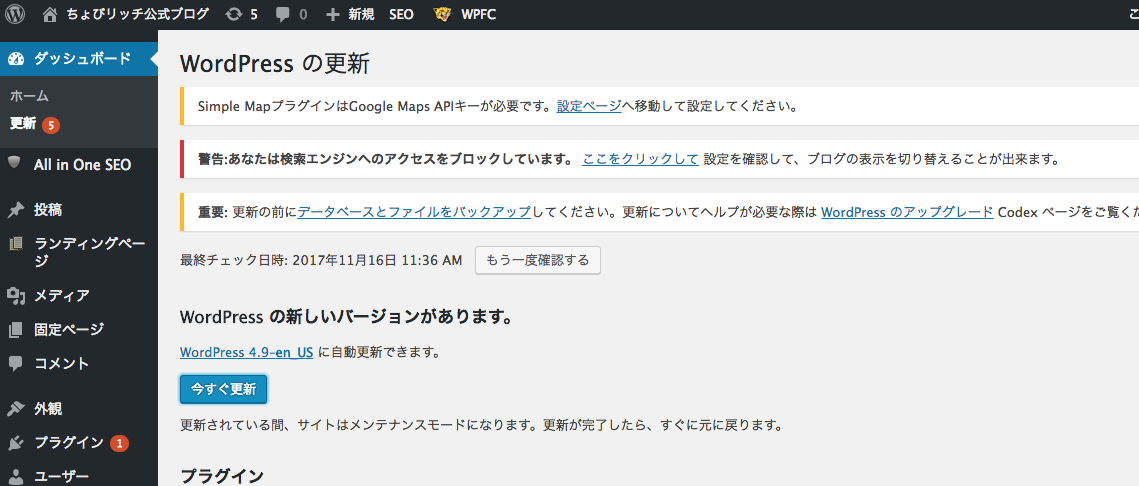Click the updates refresh icon with 5

(234, 14)
